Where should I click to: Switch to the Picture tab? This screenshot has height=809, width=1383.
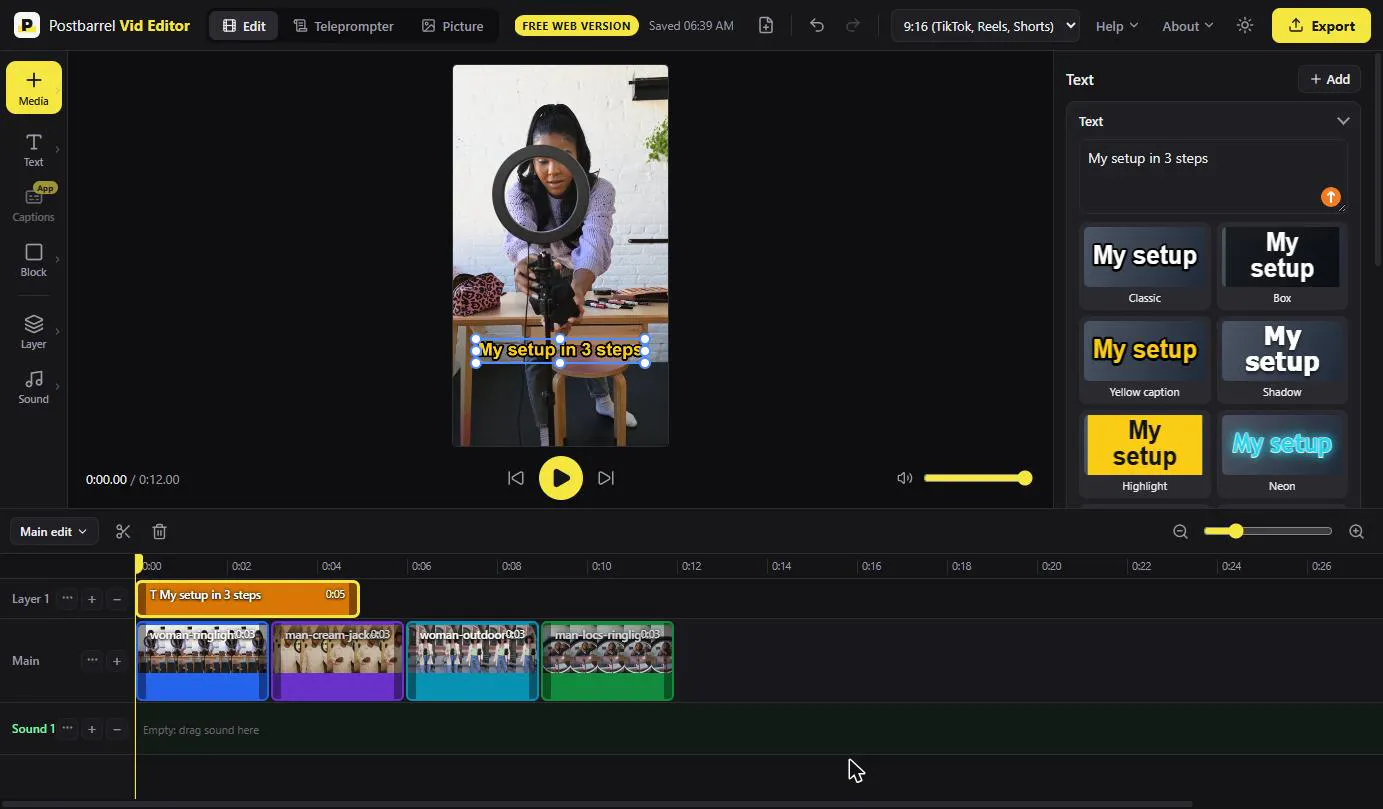453,26
